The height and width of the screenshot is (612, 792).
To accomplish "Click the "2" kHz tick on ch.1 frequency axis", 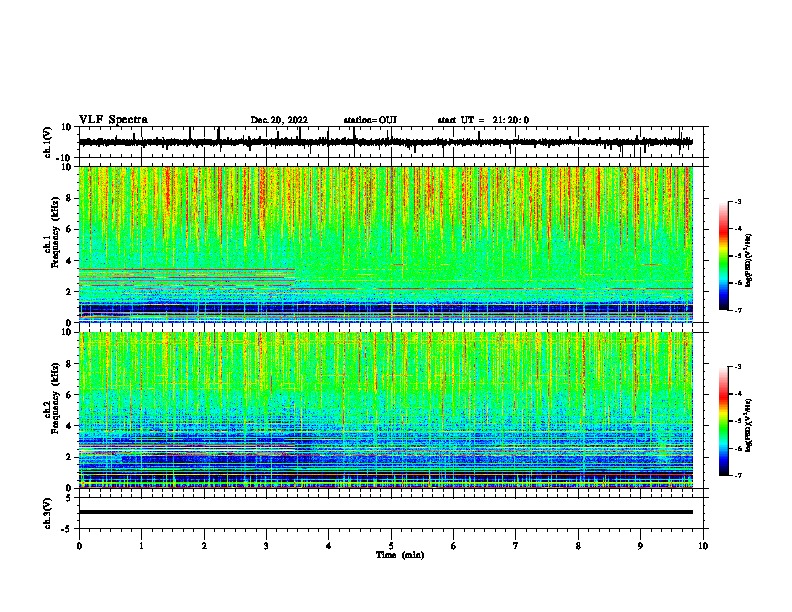I will click(x=69, y=292).
